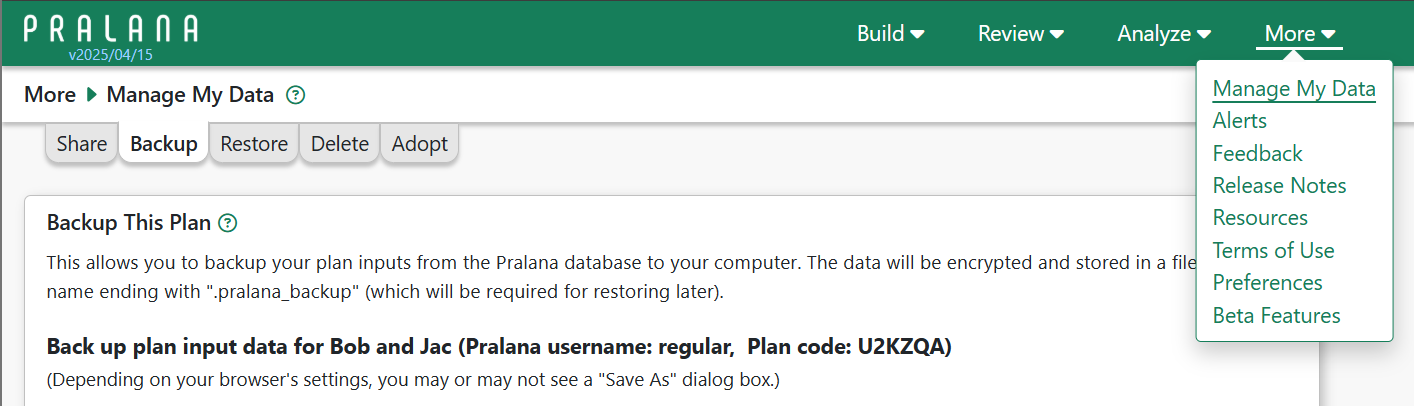This screenshot has width=1414, height=406.
Task: Open help icon beside Backup This Plan
Action: coord(228,223)
